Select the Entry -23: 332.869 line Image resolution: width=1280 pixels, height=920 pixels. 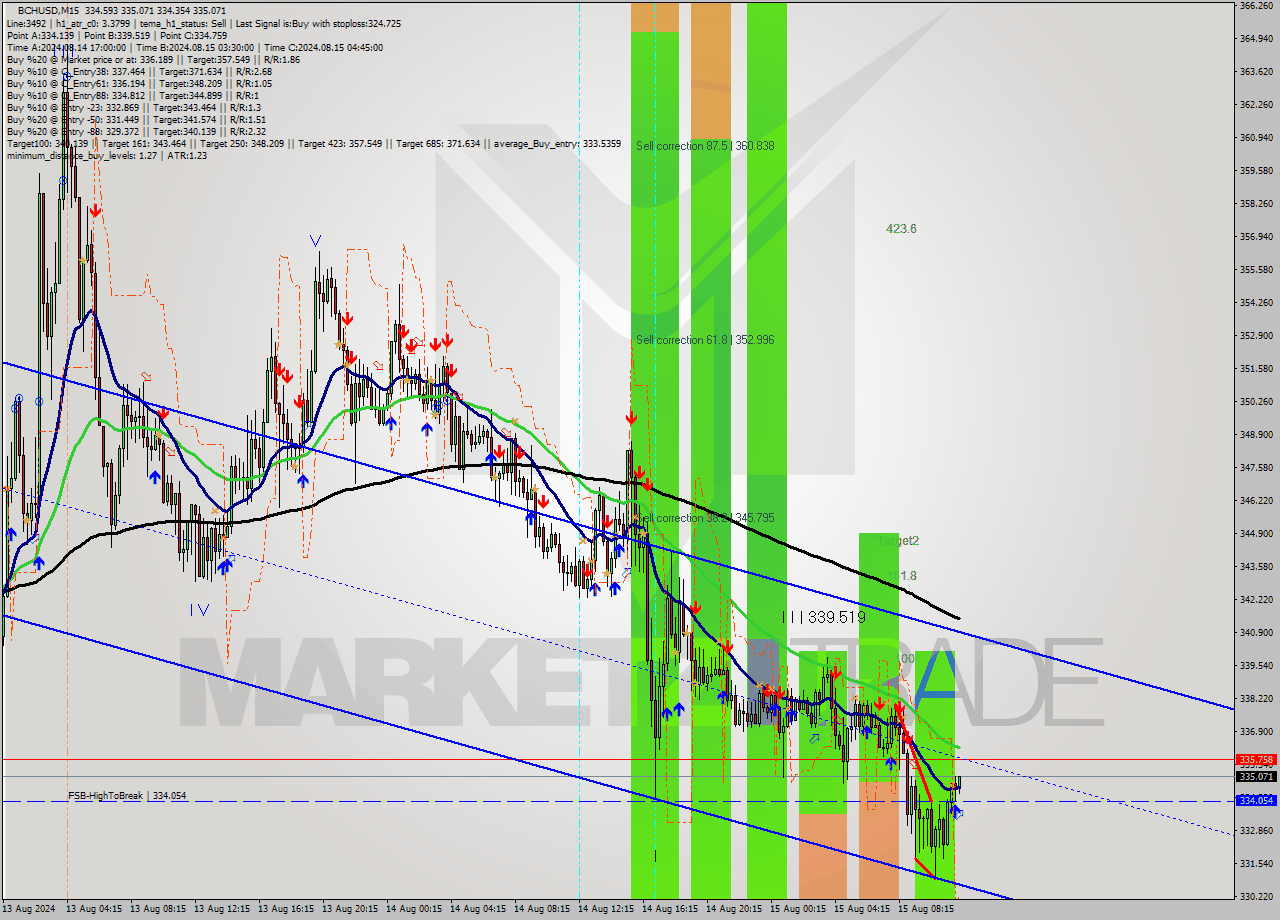click(x=133, y=107)
